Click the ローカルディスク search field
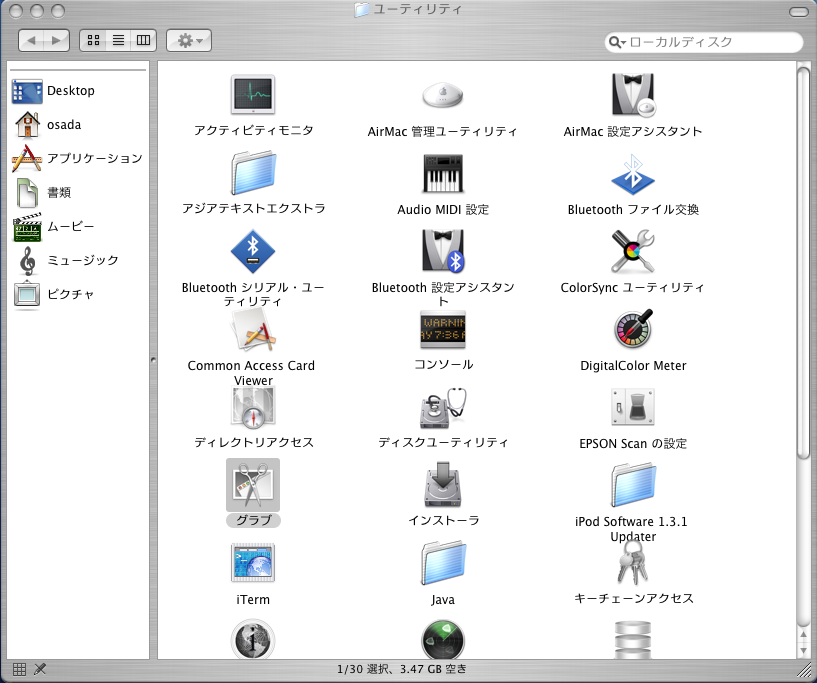Image resolution: width=817 pixels, height=683 pixels. point(704,42)
